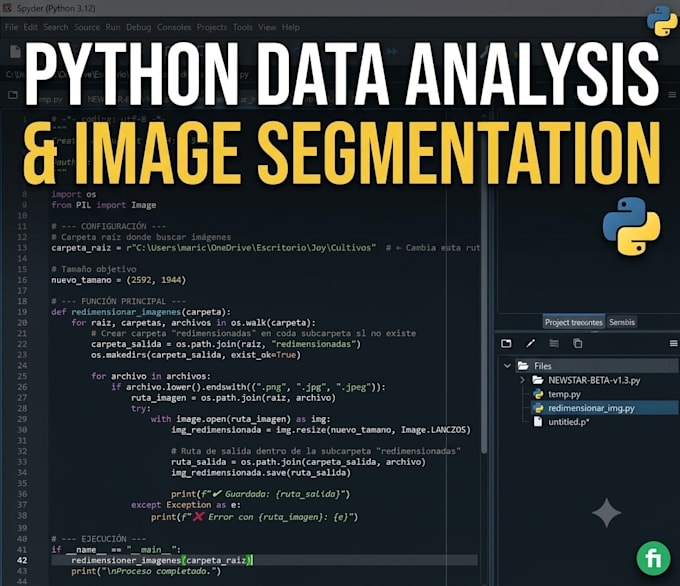Select temp.py in the file tree
The width and height of the screenshot is (680, 586).
564,394
